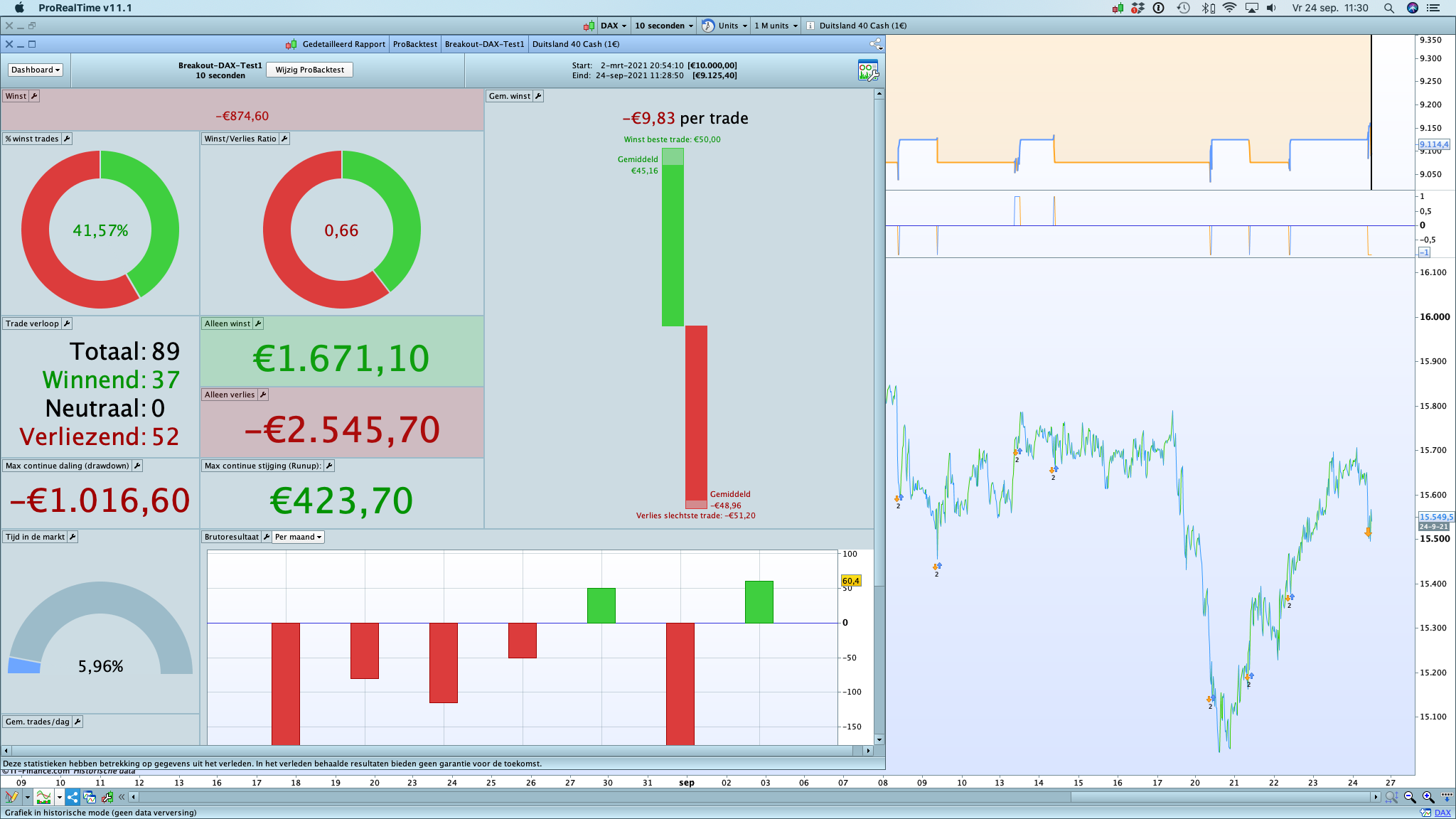
Task: Open the Dashboard dropdown
Action: pyautogui.click(x=36, y=70)
